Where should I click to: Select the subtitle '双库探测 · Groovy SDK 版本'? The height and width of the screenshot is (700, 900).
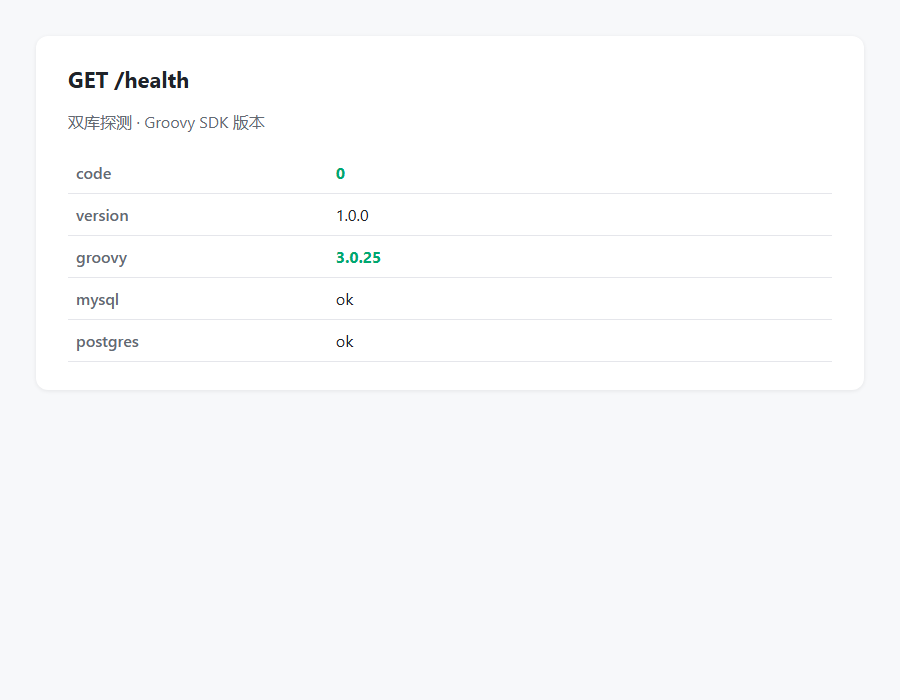pyautogui.click(x=166, y=123)
